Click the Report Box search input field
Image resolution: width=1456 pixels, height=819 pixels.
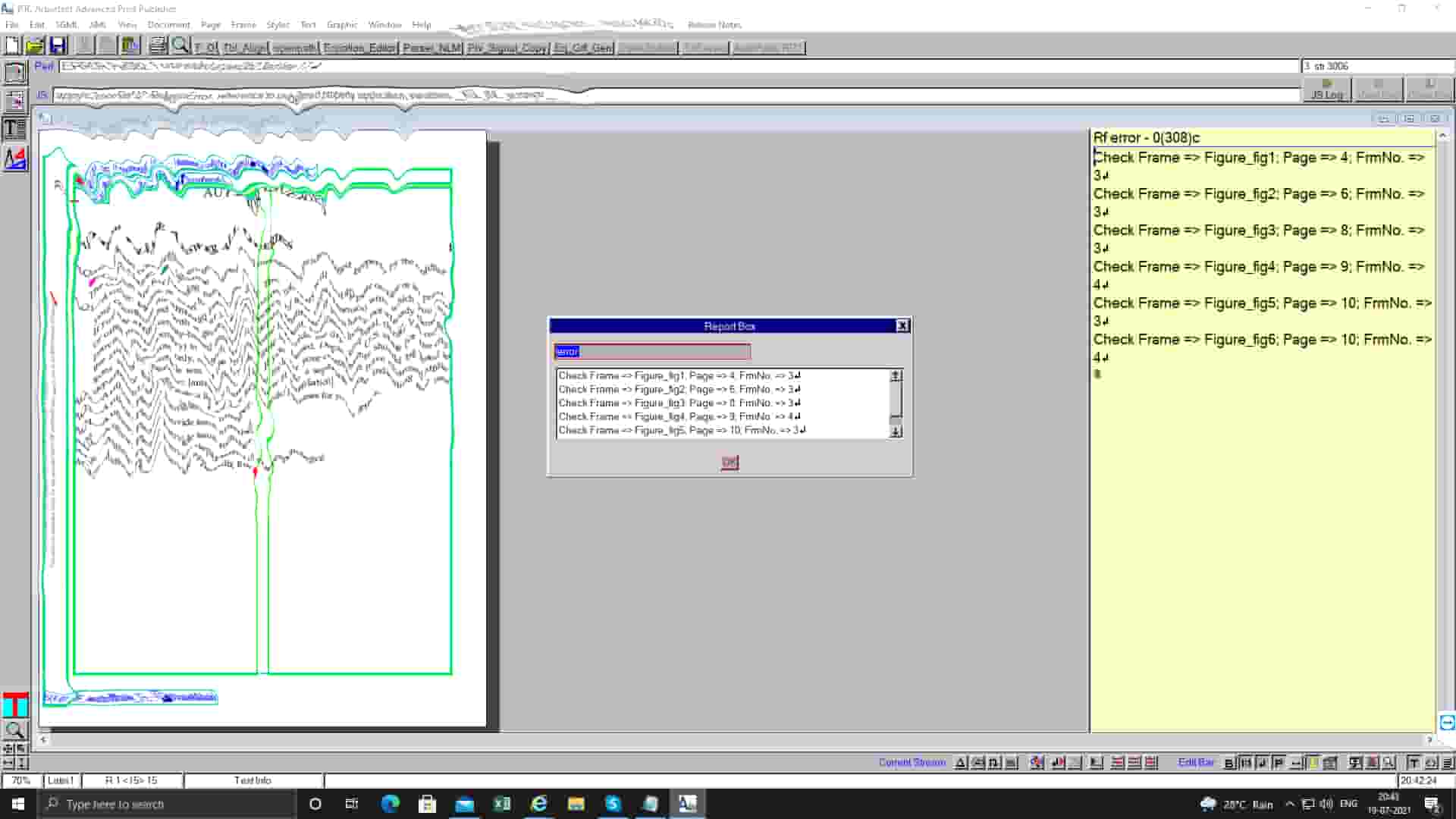click(652, 352)
